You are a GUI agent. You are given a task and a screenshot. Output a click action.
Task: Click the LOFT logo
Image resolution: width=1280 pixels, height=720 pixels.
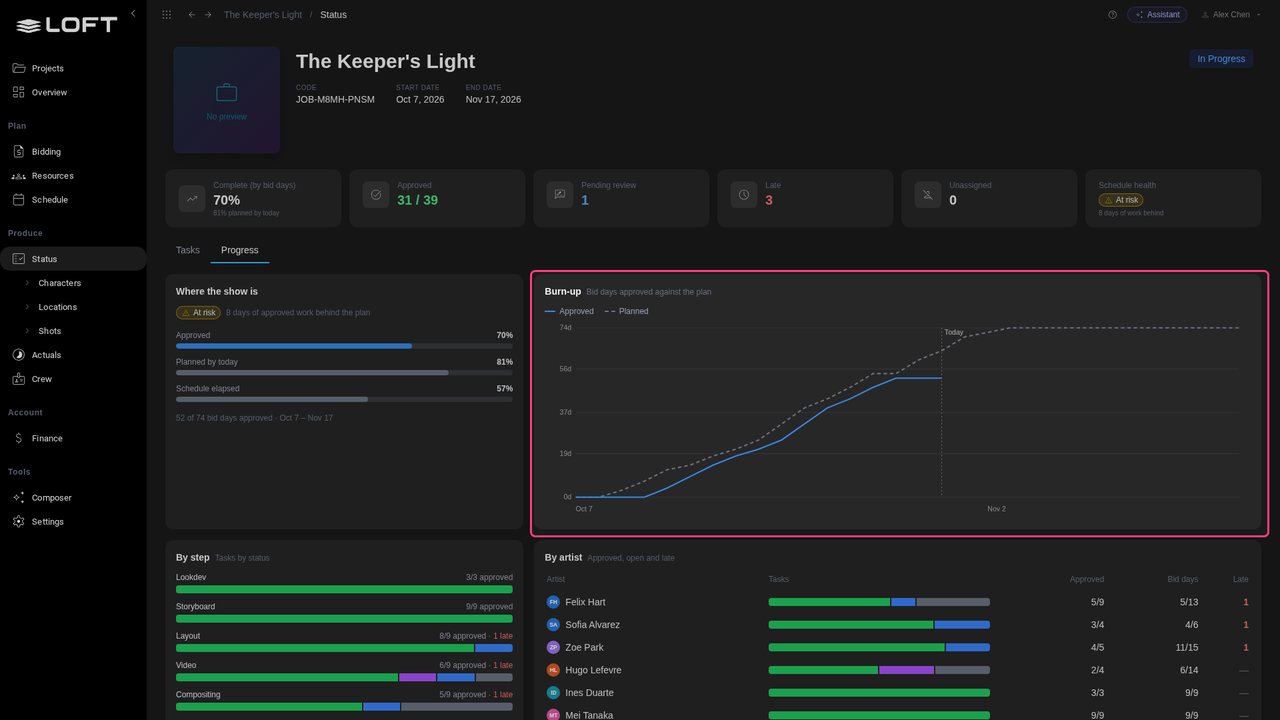(67, 25)
